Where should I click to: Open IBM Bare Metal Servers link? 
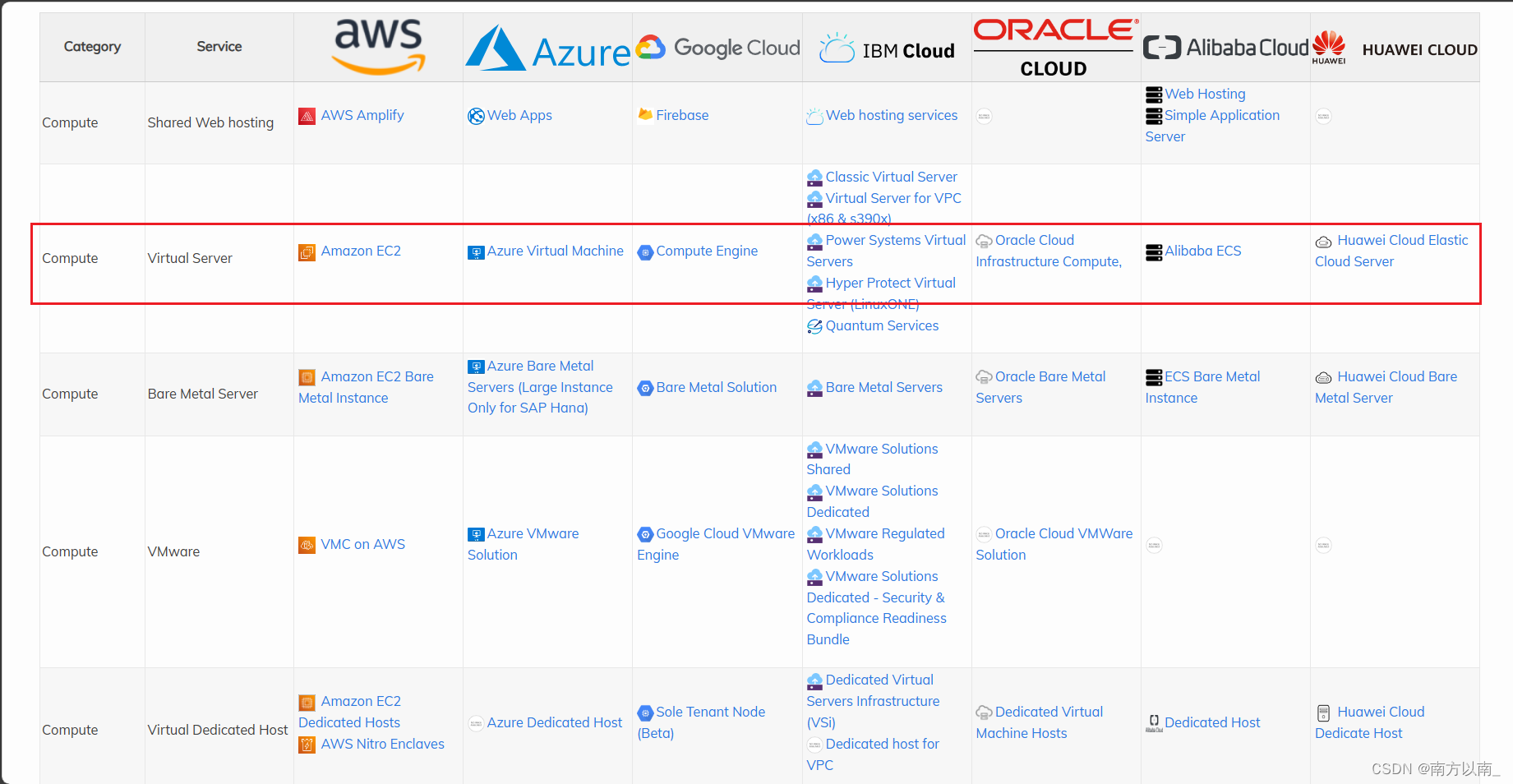(884, 387)
